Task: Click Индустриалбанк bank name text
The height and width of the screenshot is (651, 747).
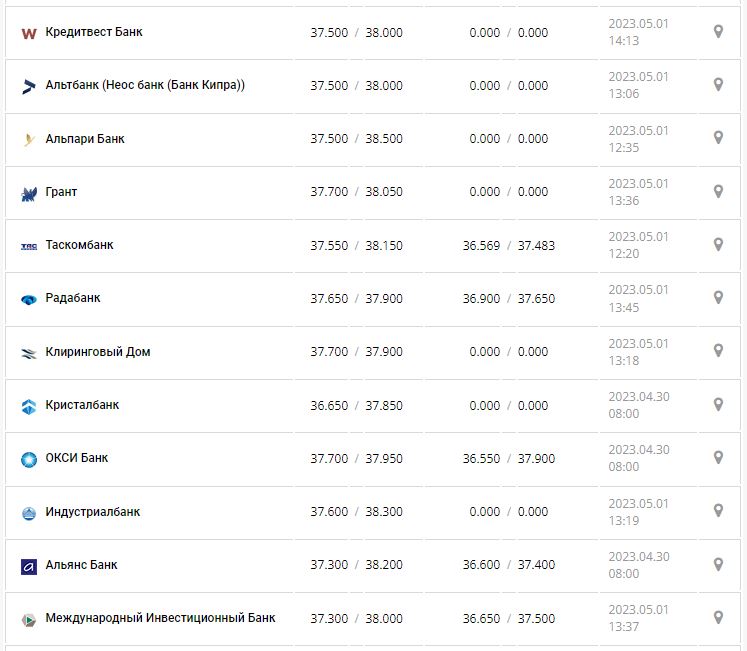Action: [93, 512]
